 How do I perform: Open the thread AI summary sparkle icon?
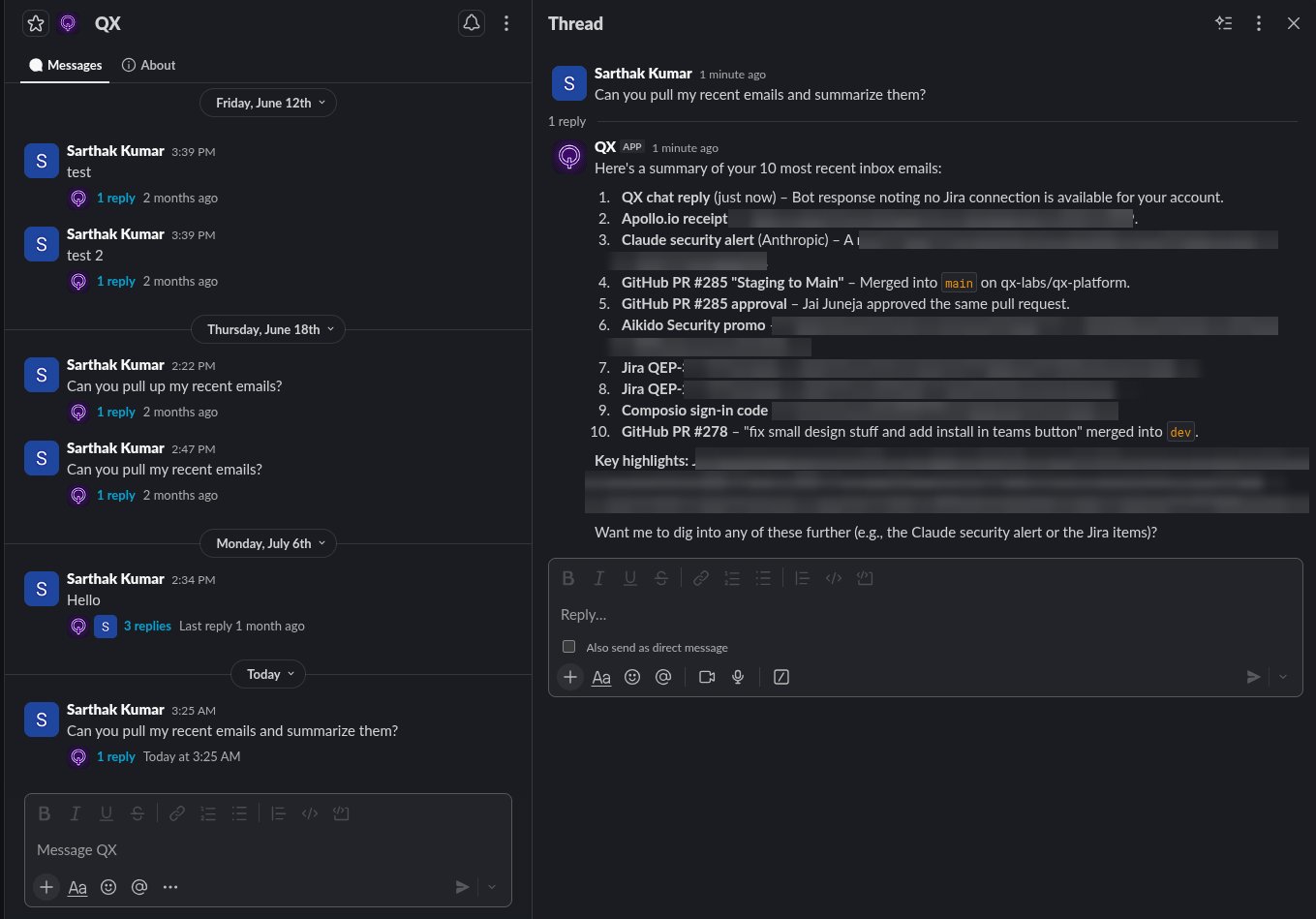click(x=1224, y=23)
